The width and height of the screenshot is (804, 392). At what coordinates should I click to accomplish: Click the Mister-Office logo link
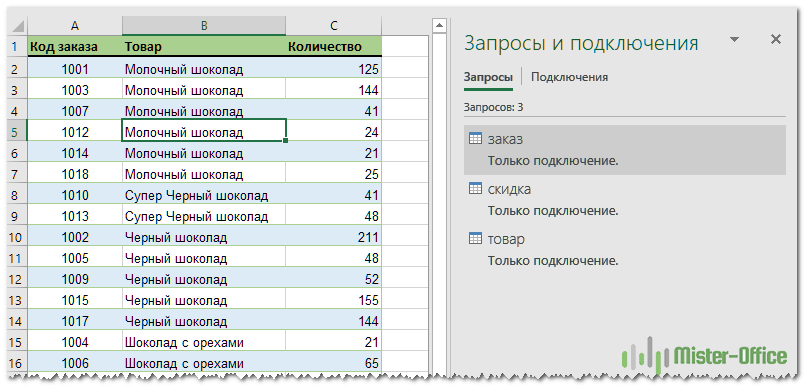(704, 356)
